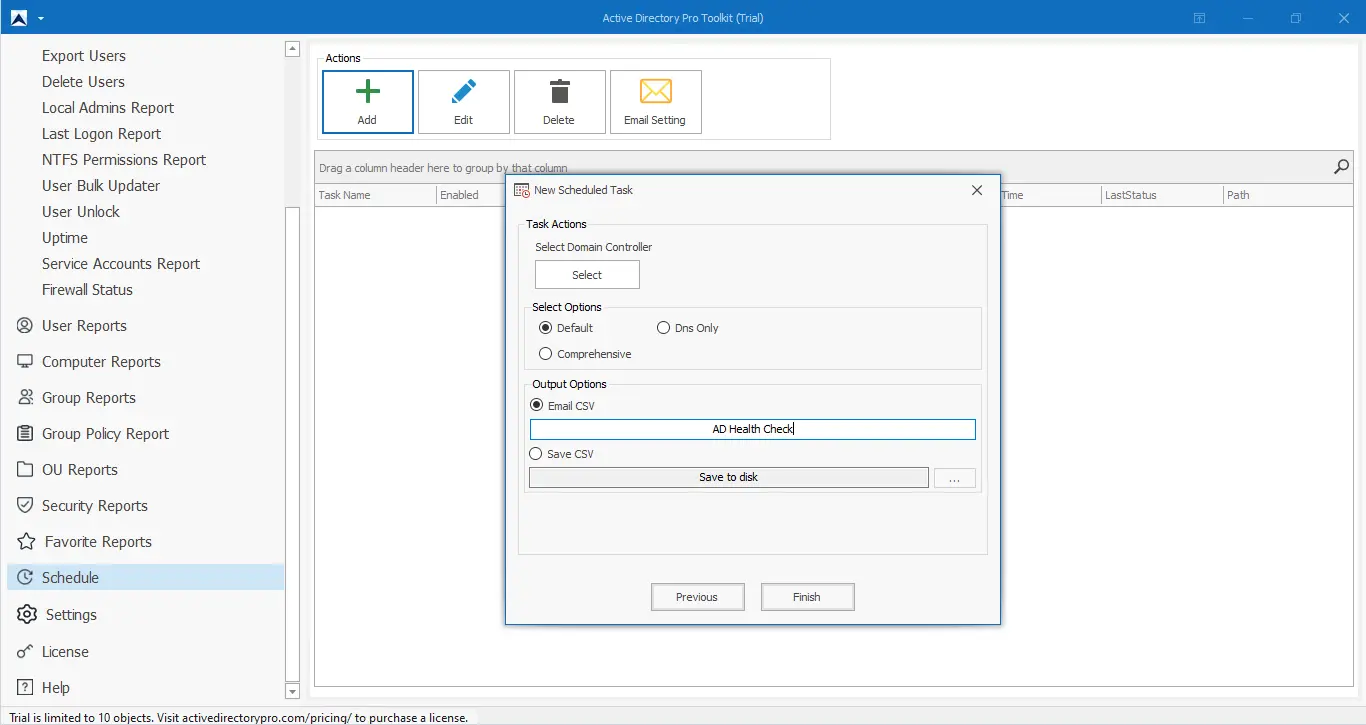Click the AD Health Check text field

tap(753, 429)
